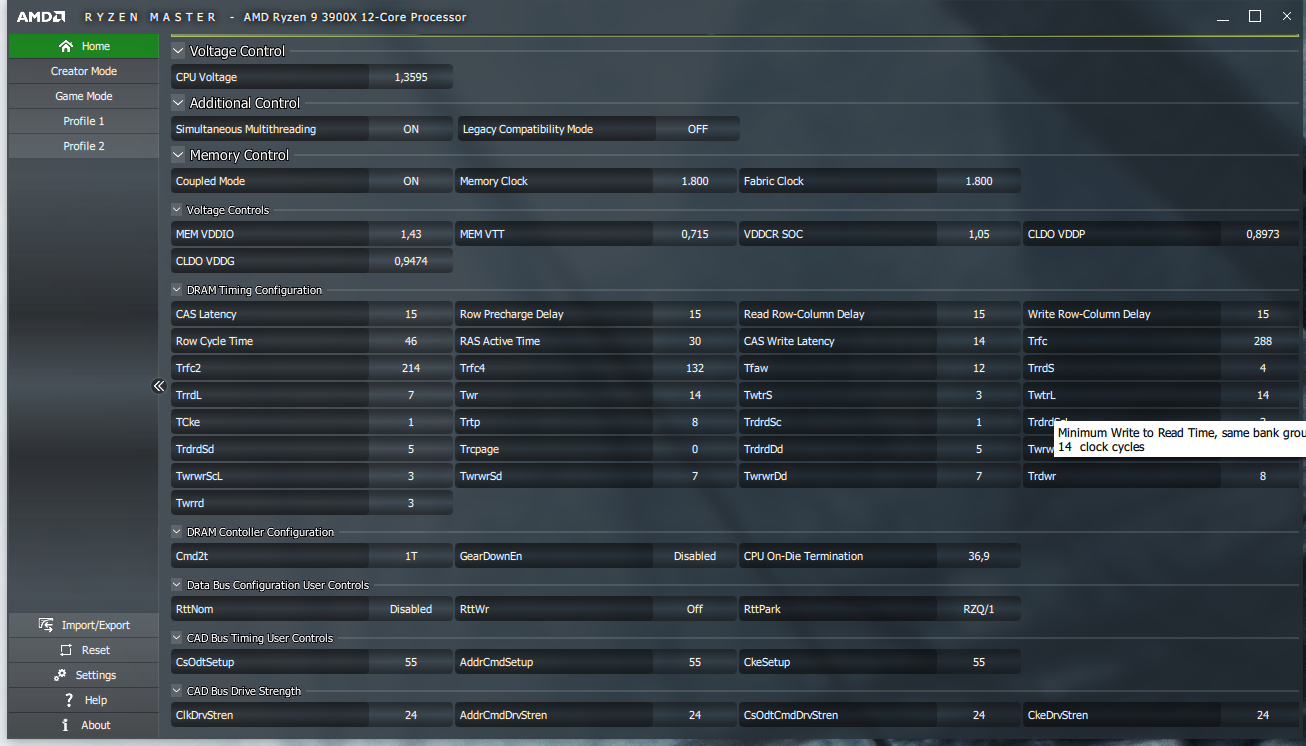Click the CAS Write Latency label
This screenshot has height=746, width=1306.
789,341
